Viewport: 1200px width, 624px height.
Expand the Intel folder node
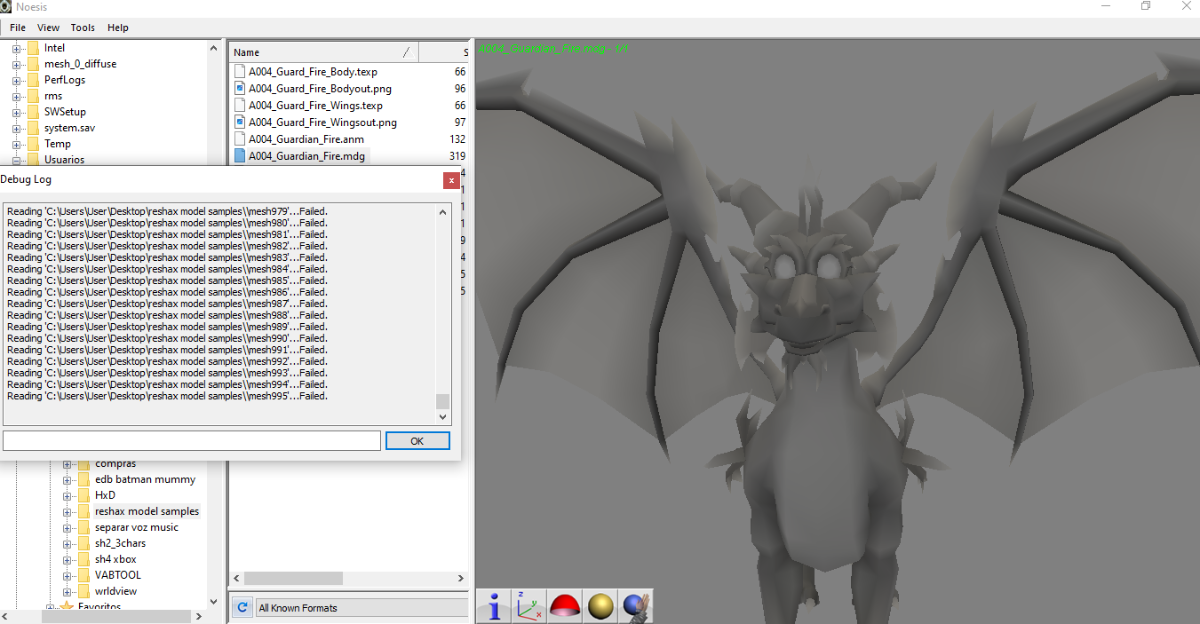tap(17, 48)
